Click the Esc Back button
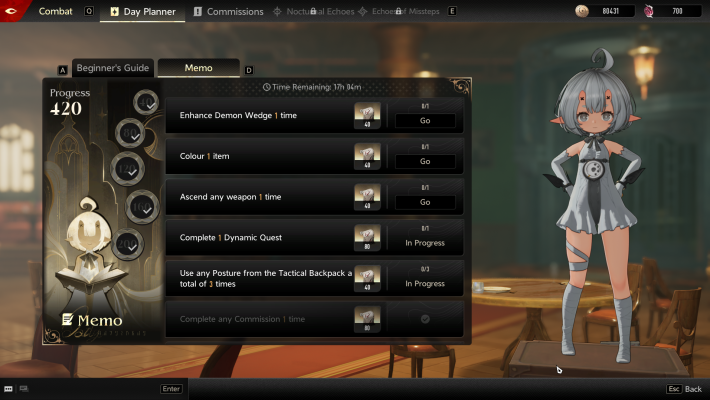Image resolution: width=710 pixels, height=400 pixels. point(684,389)
